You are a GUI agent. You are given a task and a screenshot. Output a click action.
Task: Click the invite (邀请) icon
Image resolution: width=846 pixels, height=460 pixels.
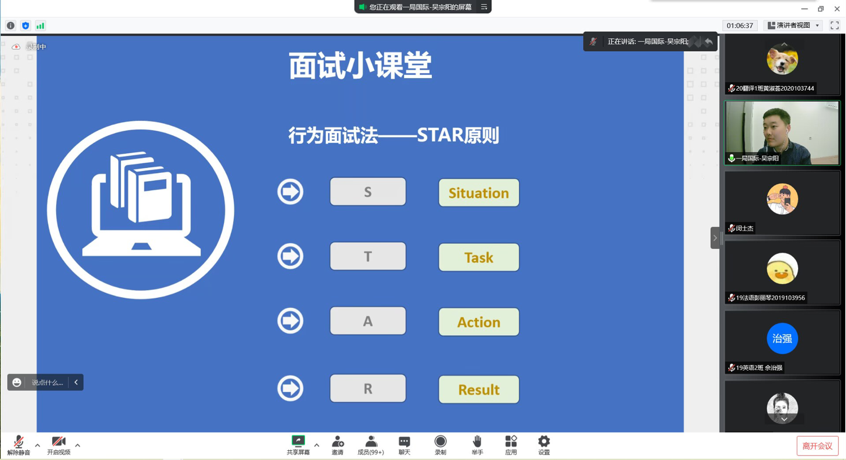point(337,444)
